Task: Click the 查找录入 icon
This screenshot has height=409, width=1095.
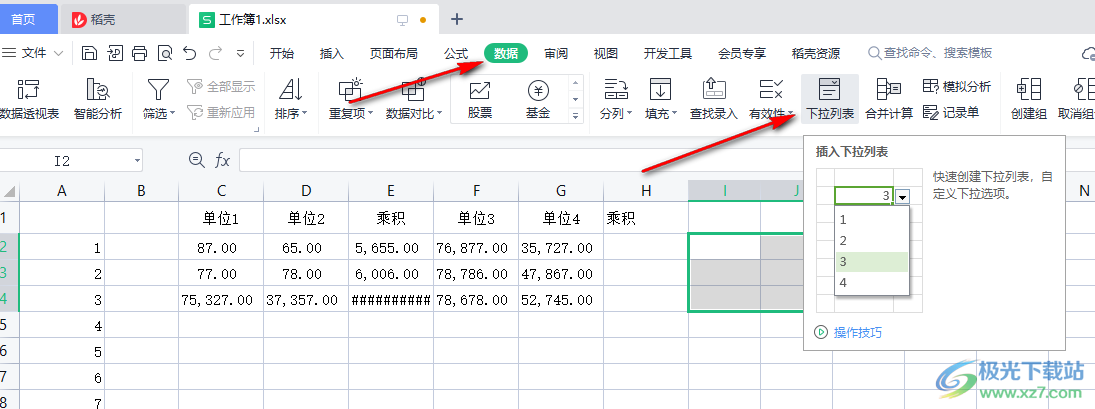Action: click(x=714, y=89)
